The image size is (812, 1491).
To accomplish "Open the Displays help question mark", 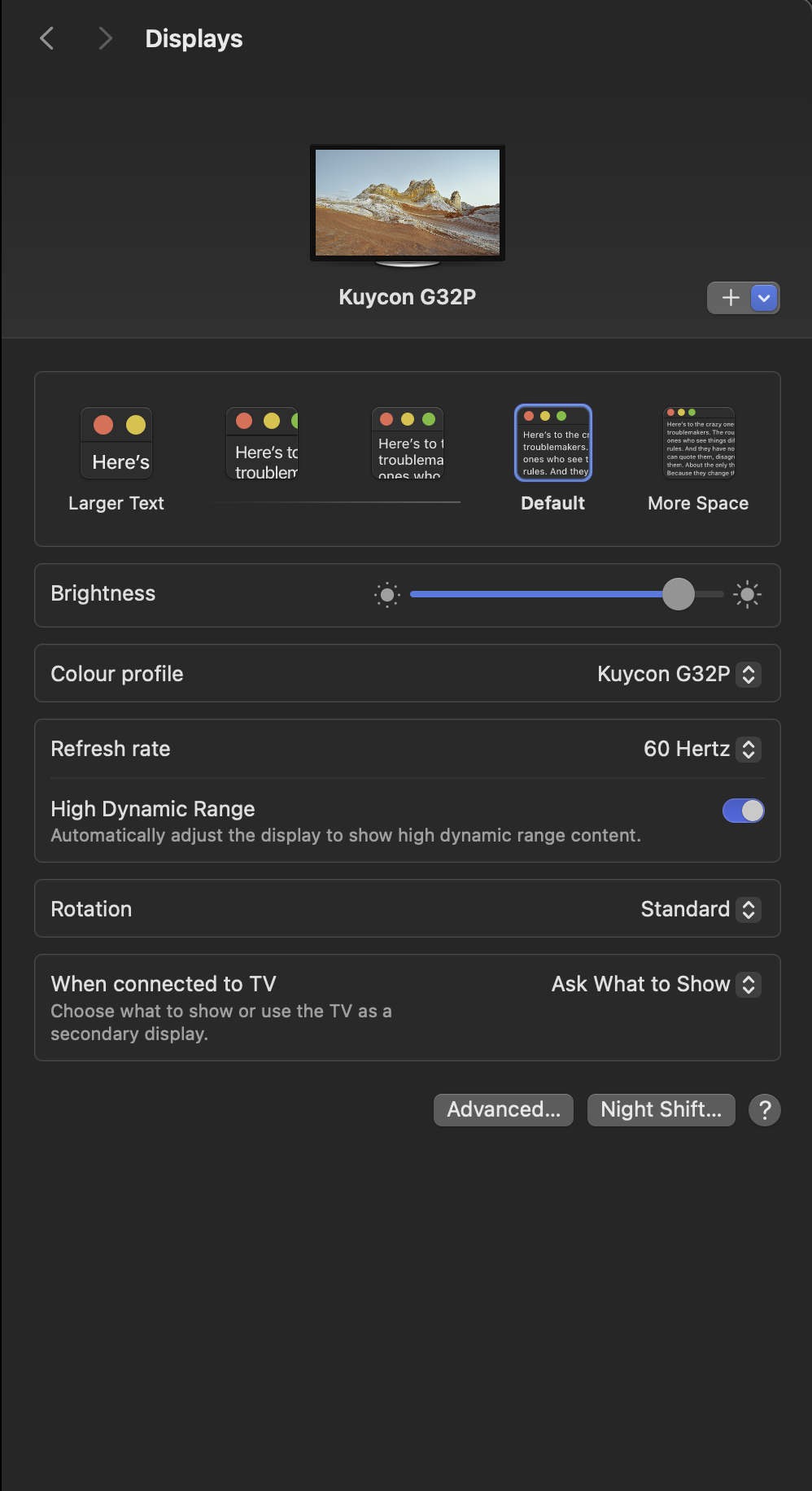I will [764, 1109].
